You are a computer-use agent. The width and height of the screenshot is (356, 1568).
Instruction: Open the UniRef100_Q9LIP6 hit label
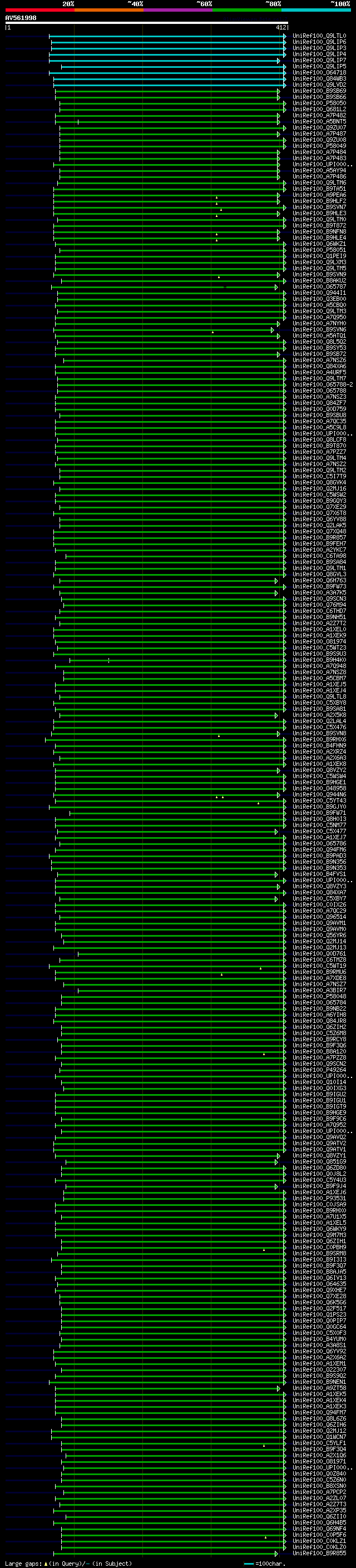coord(319,42)
